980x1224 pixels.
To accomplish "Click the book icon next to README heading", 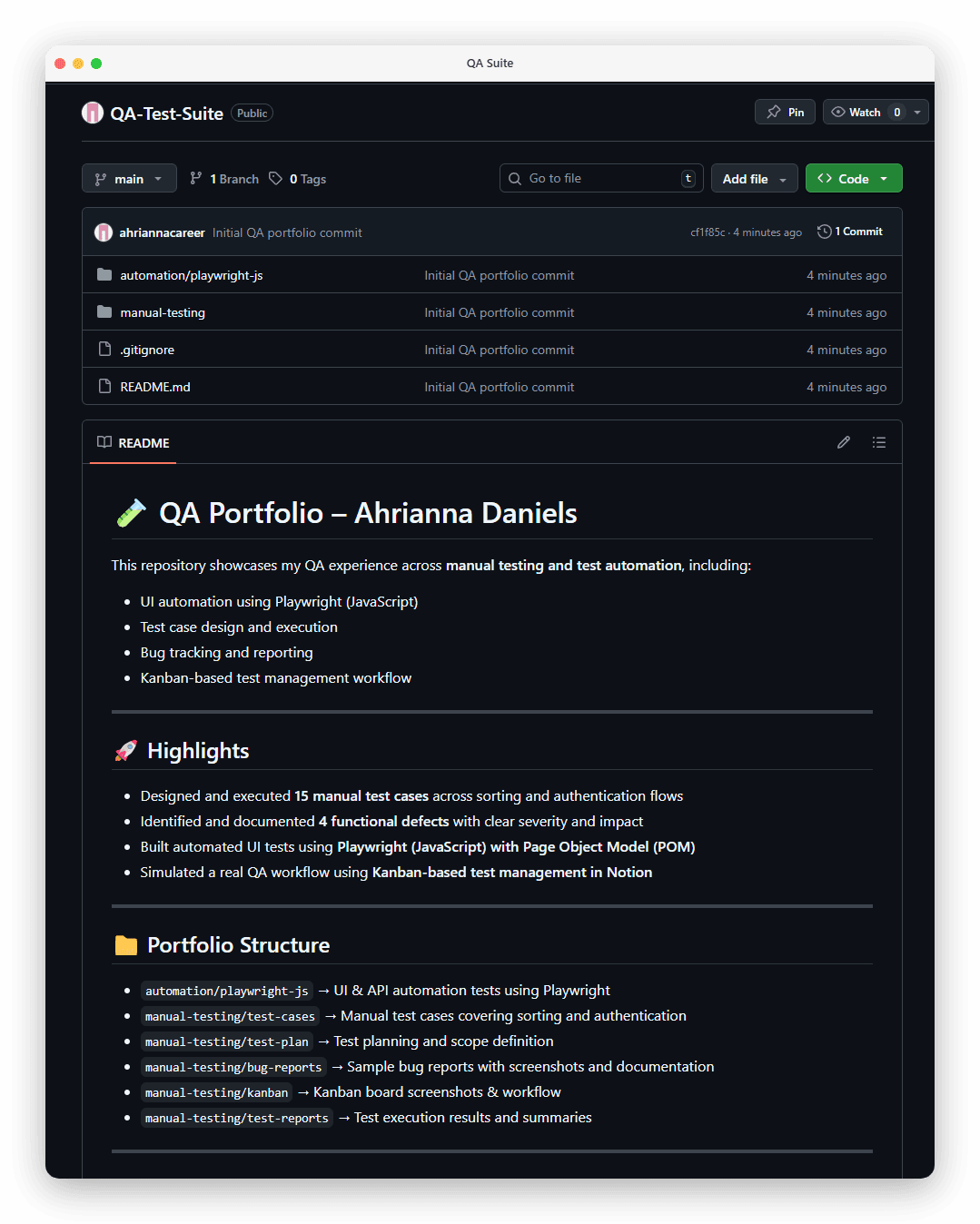I will pos(104,442).
